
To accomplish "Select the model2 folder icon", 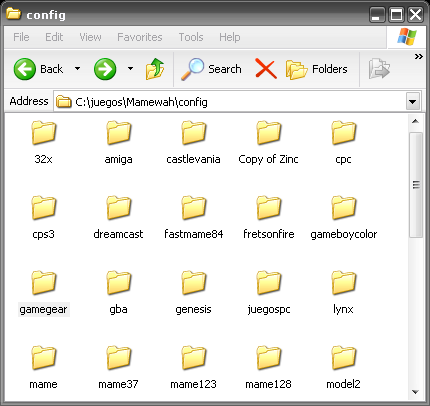I will coord(344,358).
